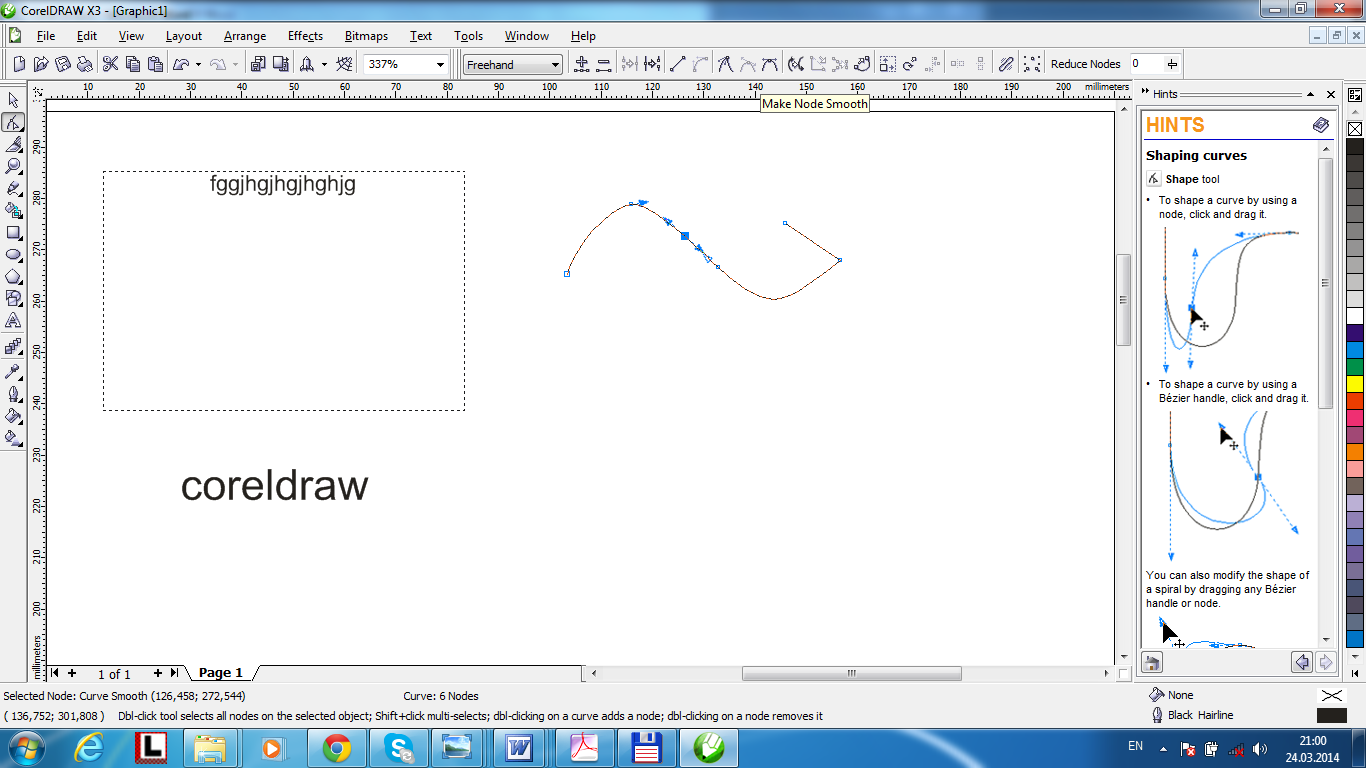The image size is (1366, 768).
Task: Expand the application launcher dropdown arrow
Action: pos(324,64)
